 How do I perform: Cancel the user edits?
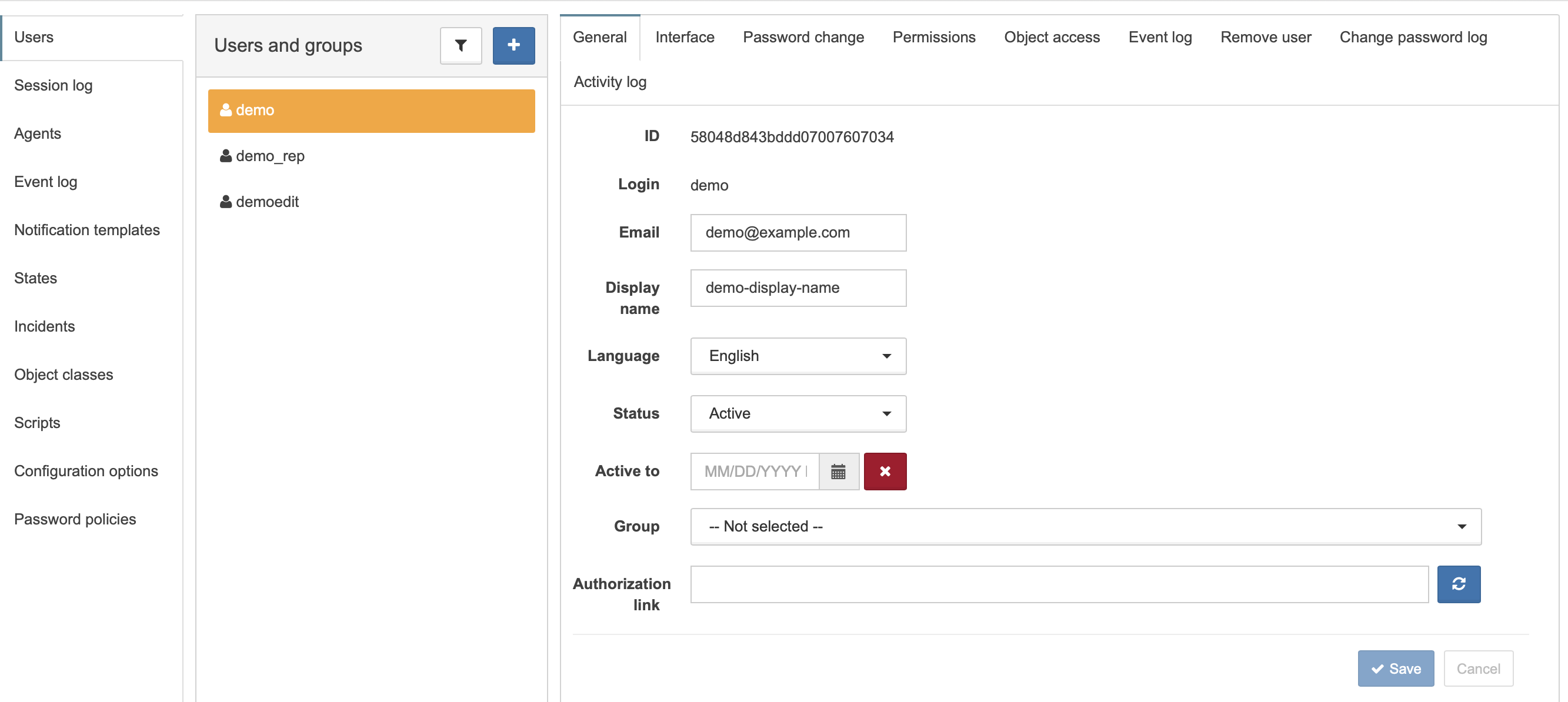(1478, 668)
